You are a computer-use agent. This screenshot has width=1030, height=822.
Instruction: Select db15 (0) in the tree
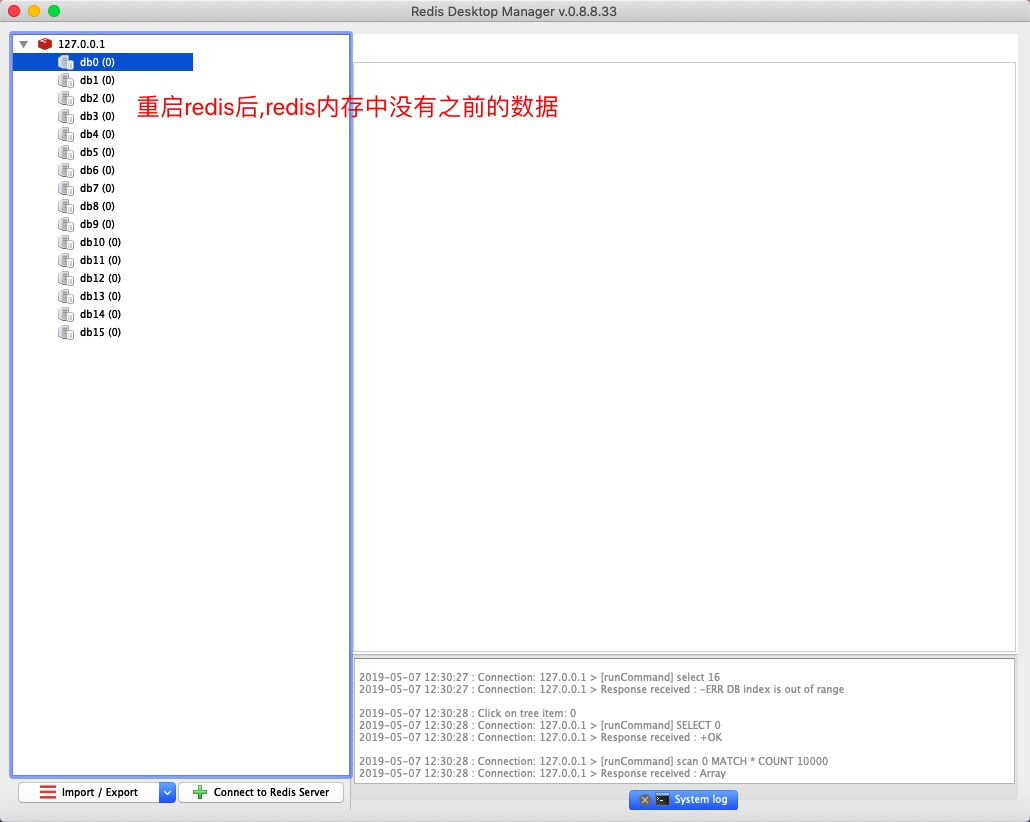[101, 332]
